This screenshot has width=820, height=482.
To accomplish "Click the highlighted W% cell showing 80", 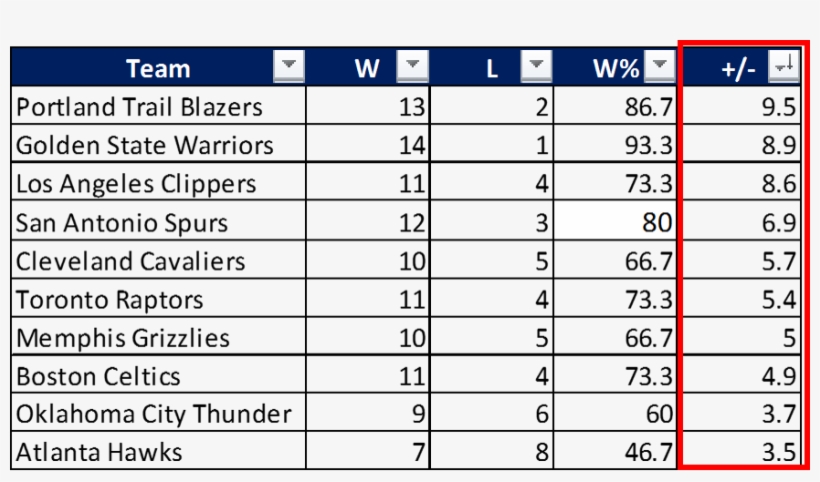I will click(x=616, y=222).
